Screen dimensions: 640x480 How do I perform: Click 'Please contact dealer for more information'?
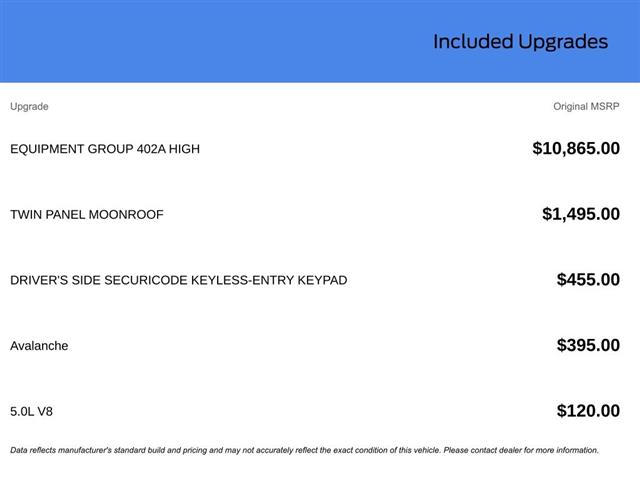pos(520,450)
